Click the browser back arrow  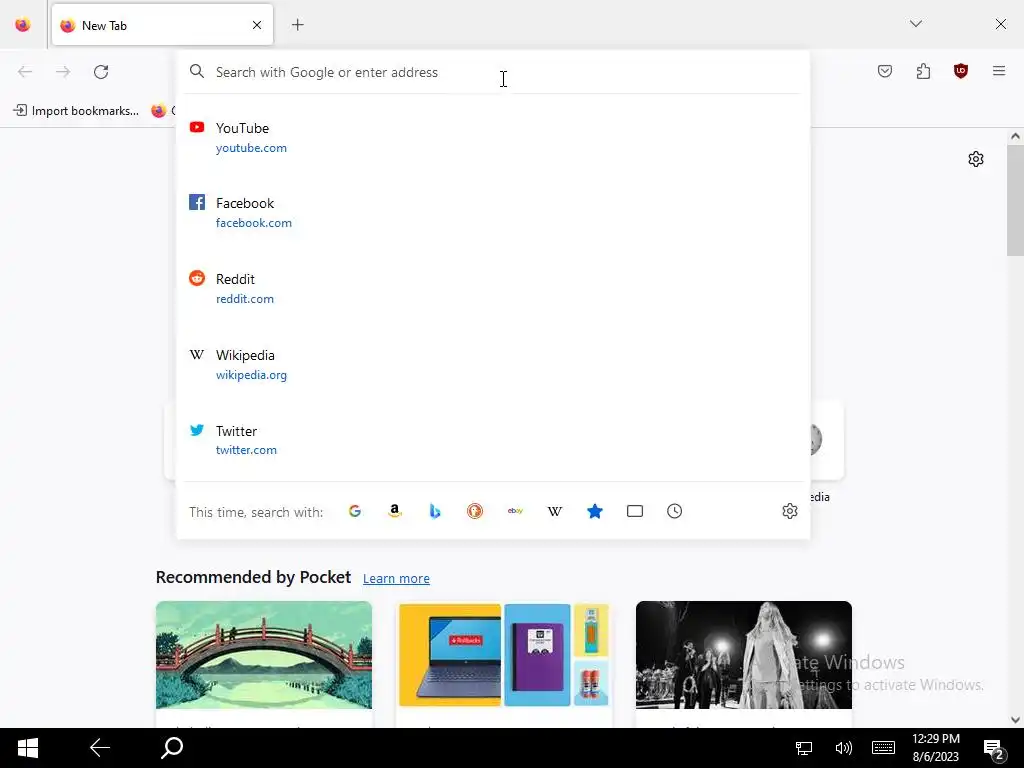tap(25, 72)
